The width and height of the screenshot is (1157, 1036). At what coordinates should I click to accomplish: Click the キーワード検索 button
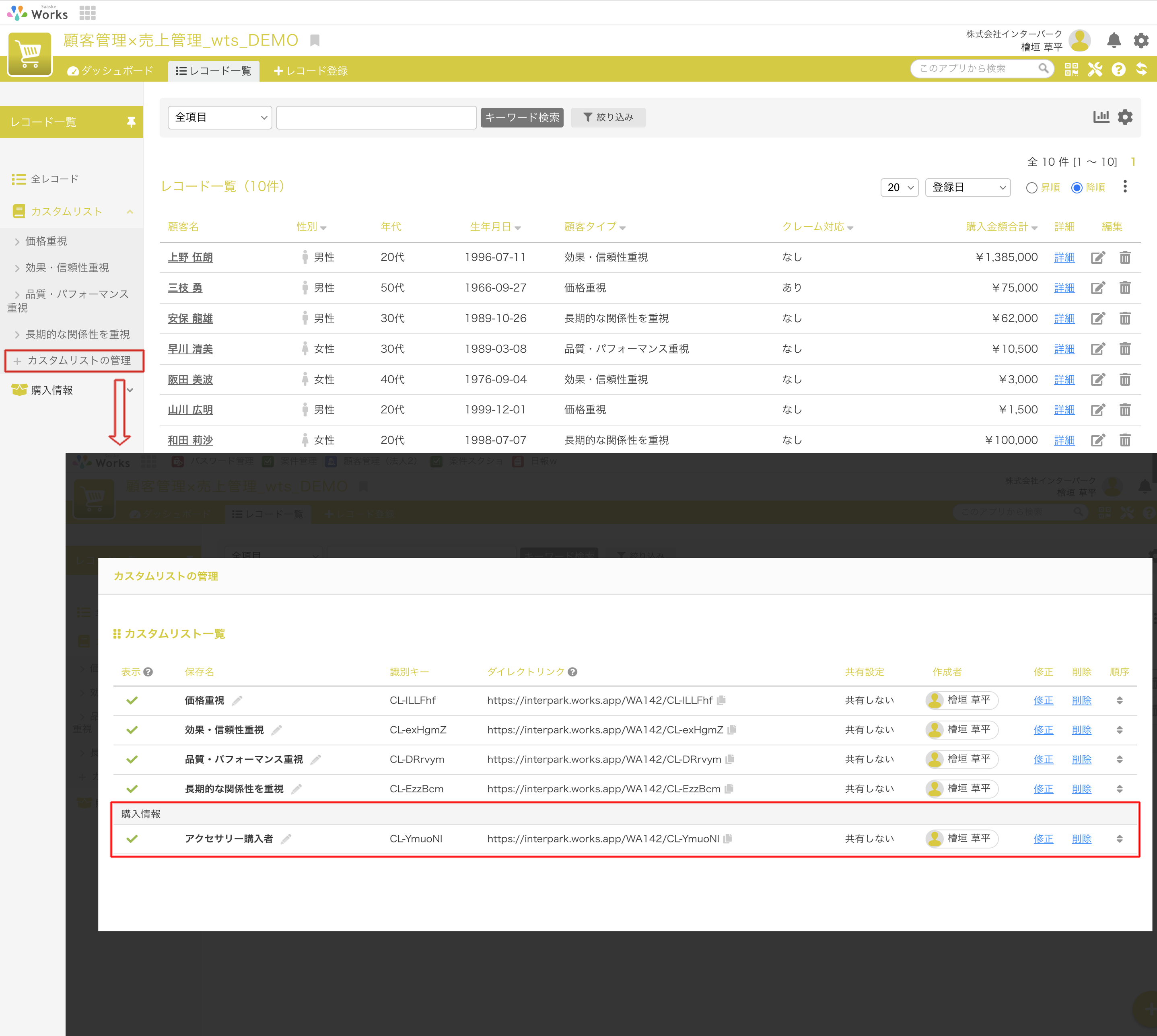coord(521,117)
